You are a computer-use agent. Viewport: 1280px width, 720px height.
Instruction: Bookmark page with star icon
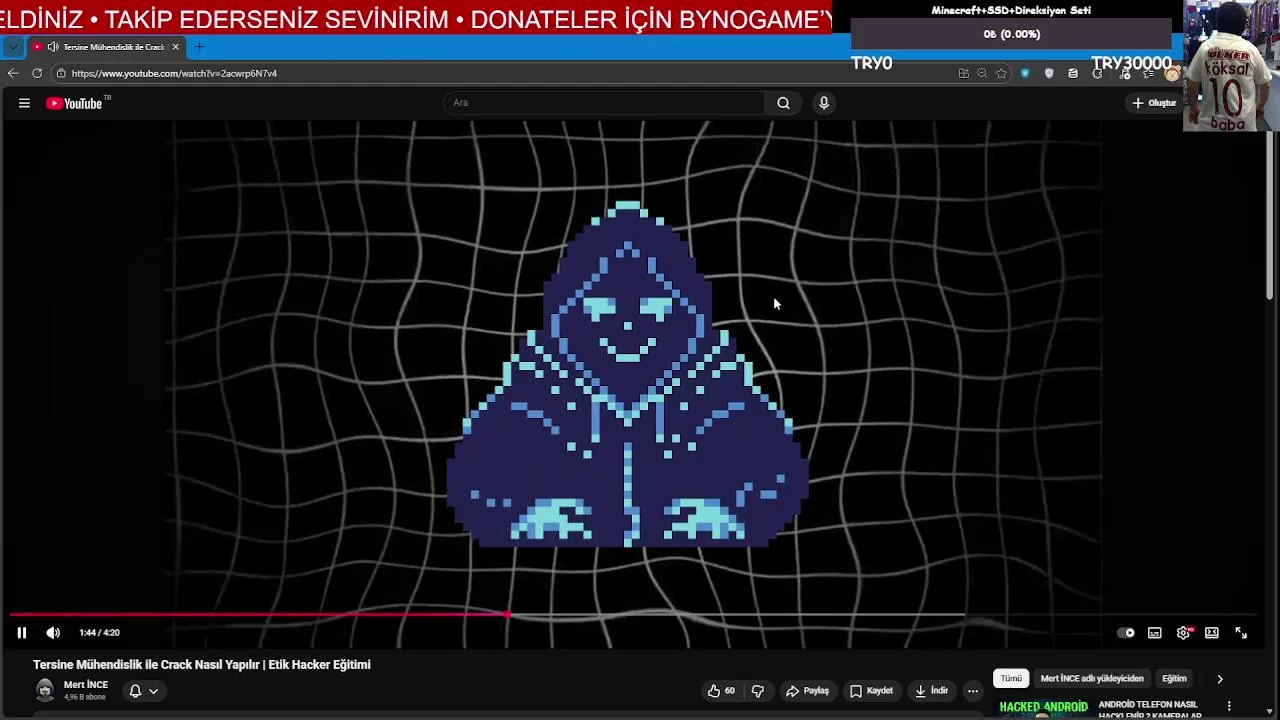(x=1001, y=73)
